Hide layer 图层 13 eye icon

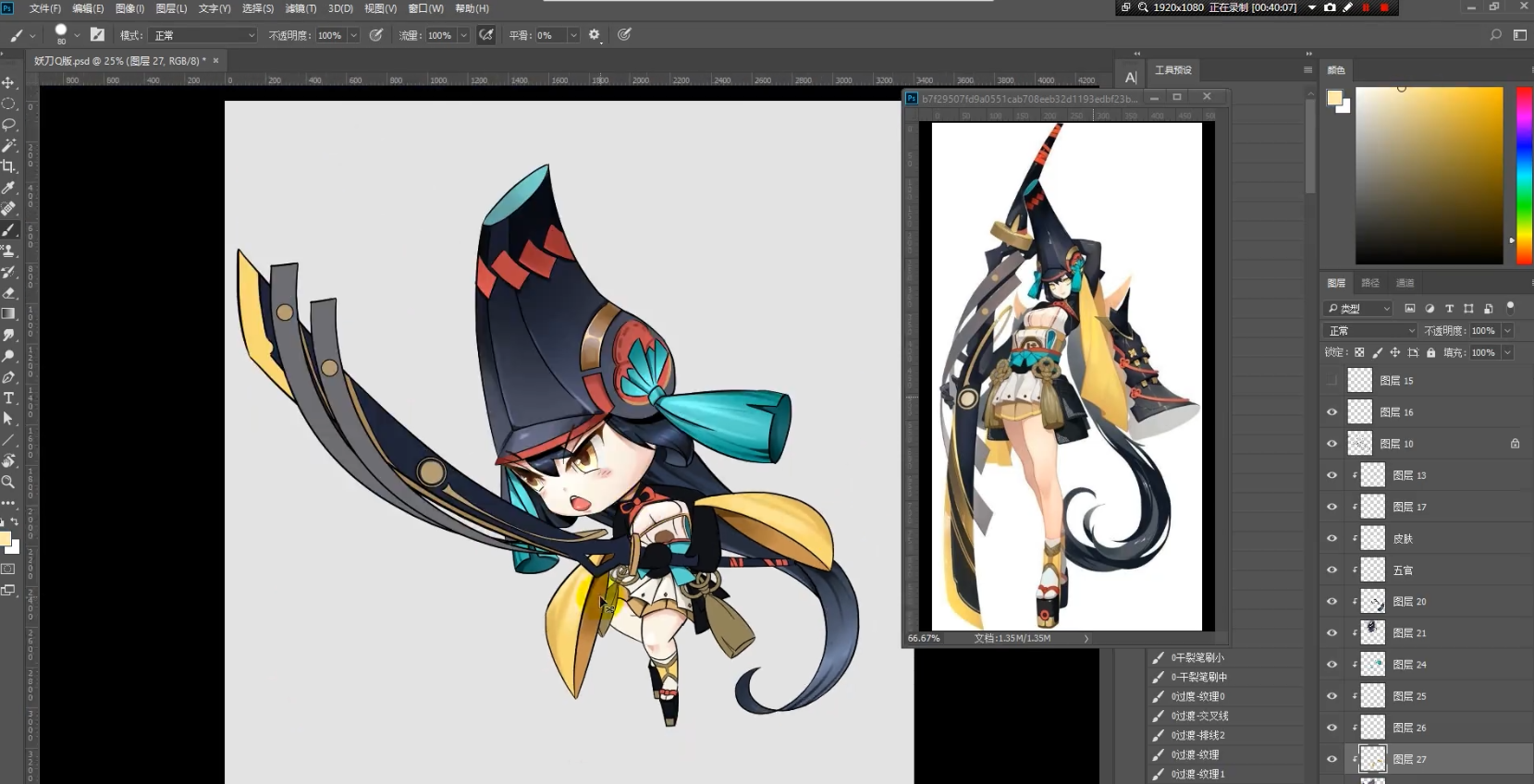click(1332, 475)
